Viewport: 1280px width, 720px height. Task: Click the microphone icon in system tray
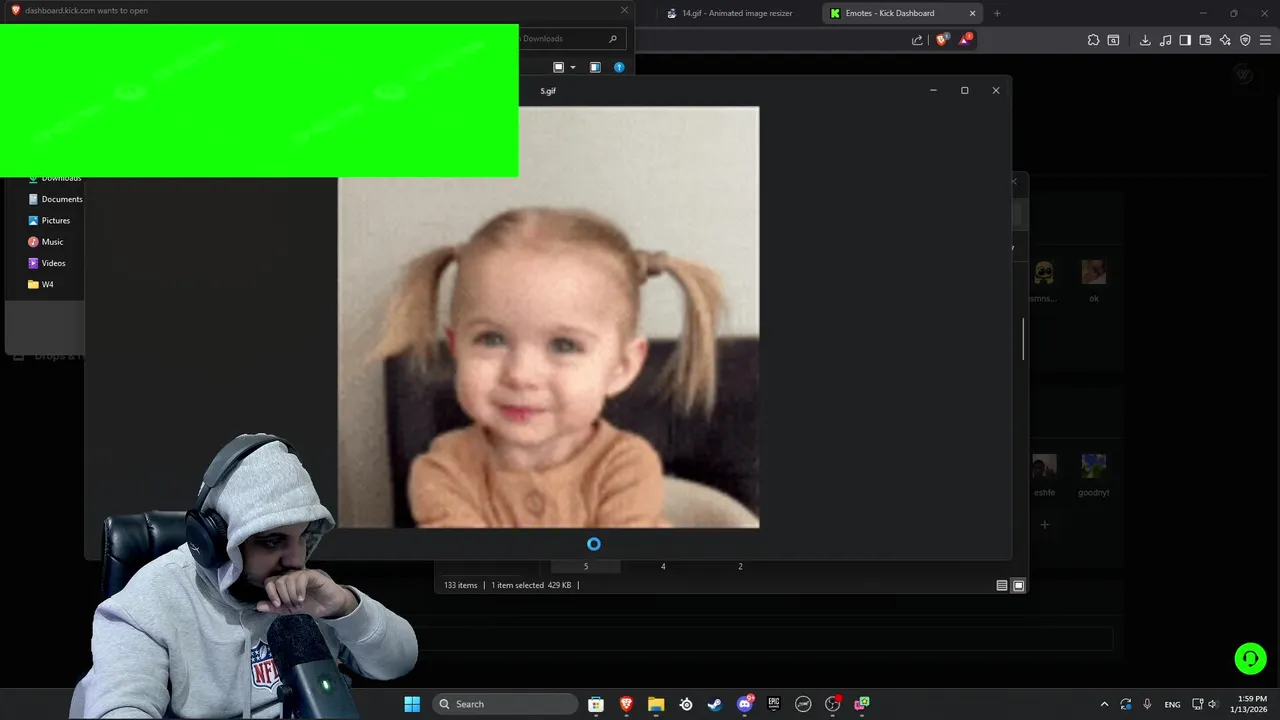pyautogui.click(x=1147, y=704)
